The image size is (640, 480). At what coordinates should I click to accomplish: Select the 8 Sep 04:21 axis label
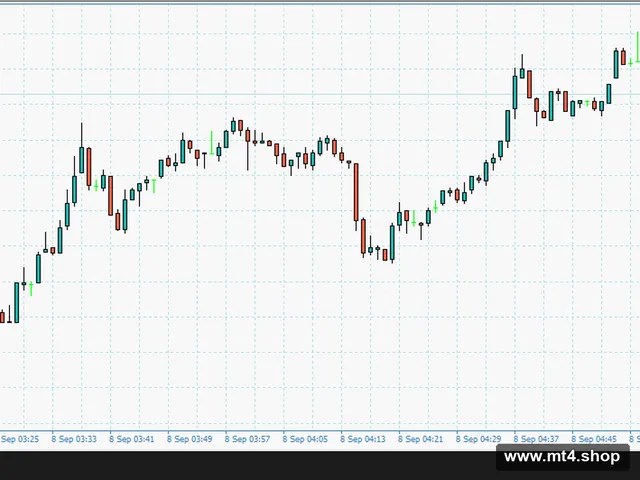point(420,439)
